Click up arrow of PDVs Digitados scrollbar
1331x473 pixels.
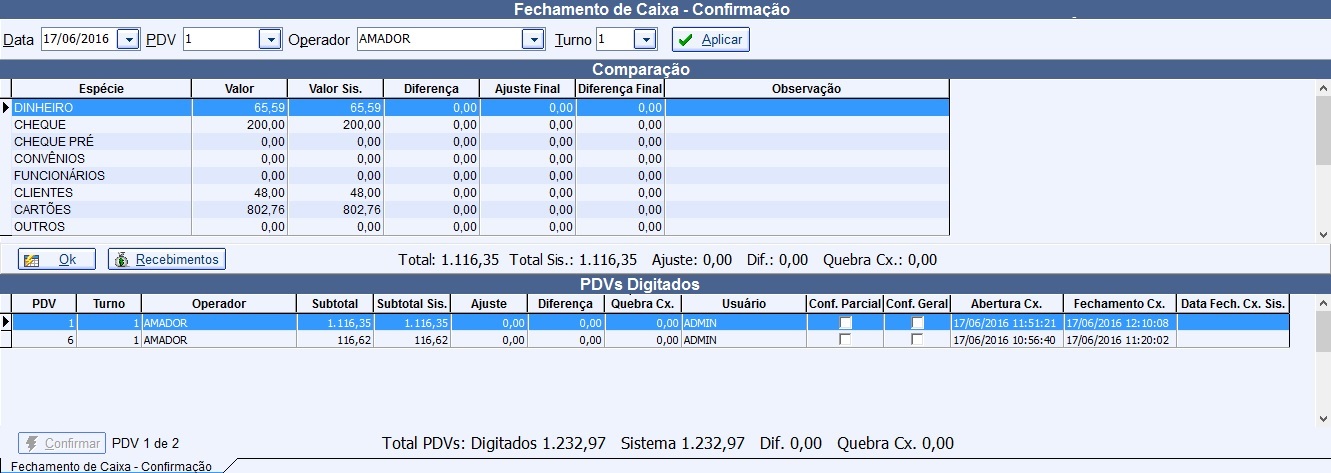(x=1323, y=302)
